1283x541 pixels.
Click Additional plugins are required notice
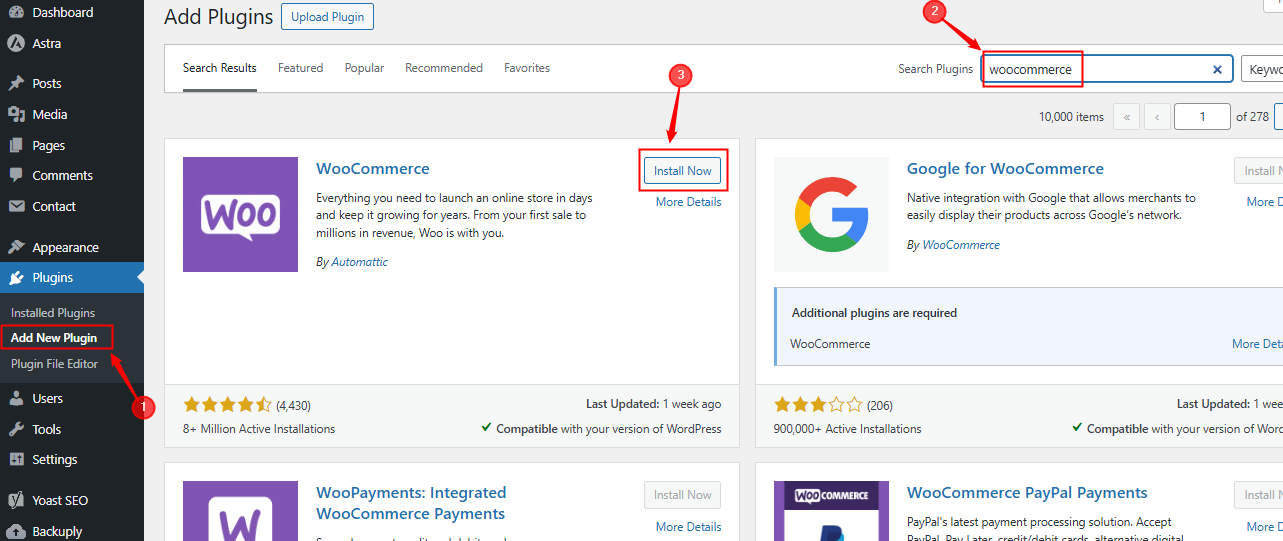[874, 313]
